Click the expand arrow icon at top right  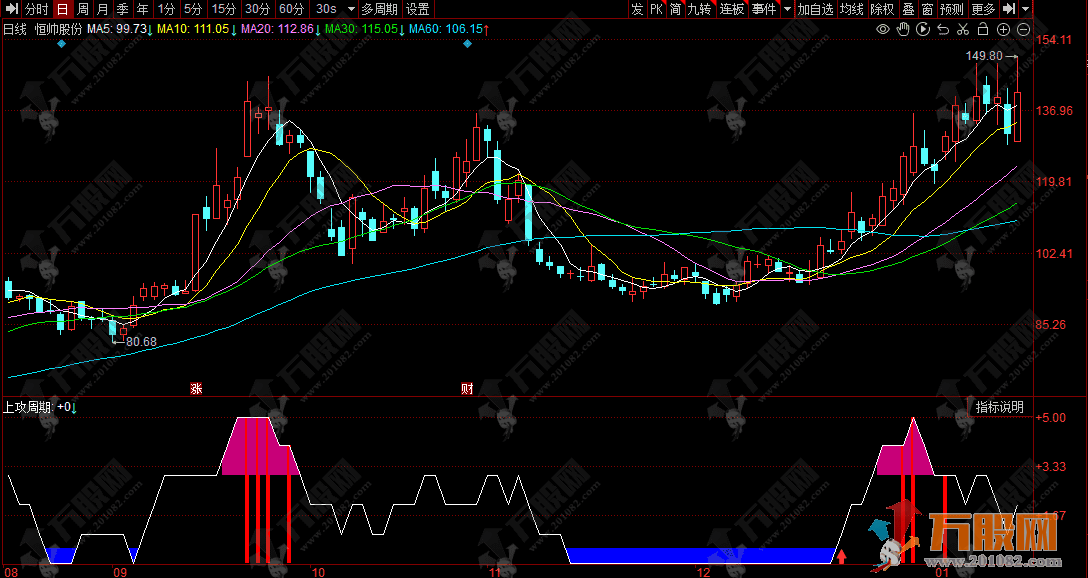click(x=1008, y=9)
